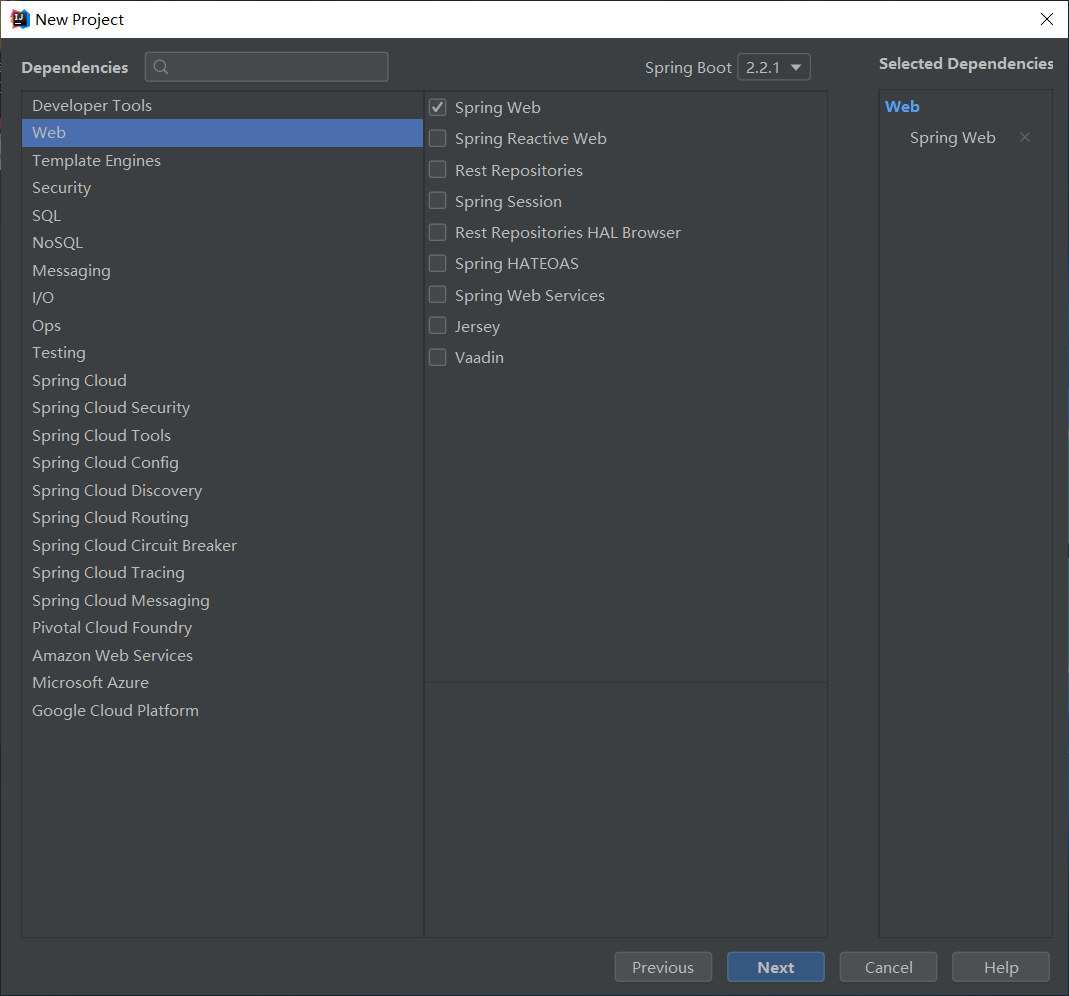This screenshot has height=996, width=1069.
Task: Tick the Spring Session checkbox
Action: [437, 201]
